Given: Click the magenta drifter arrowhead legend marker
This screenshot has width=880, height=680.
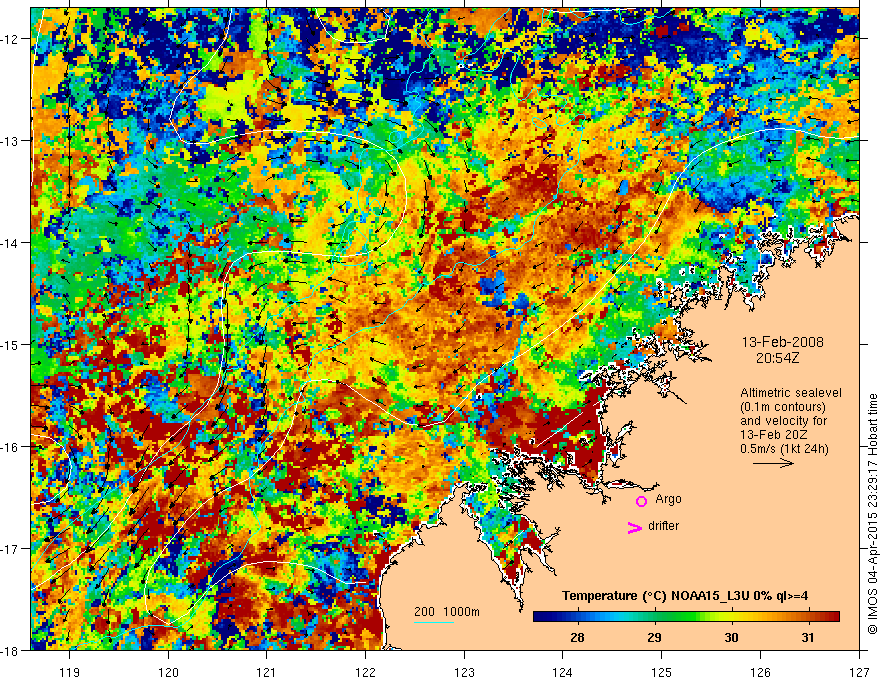Looking at the screenshot, I should tap(634, 527).
